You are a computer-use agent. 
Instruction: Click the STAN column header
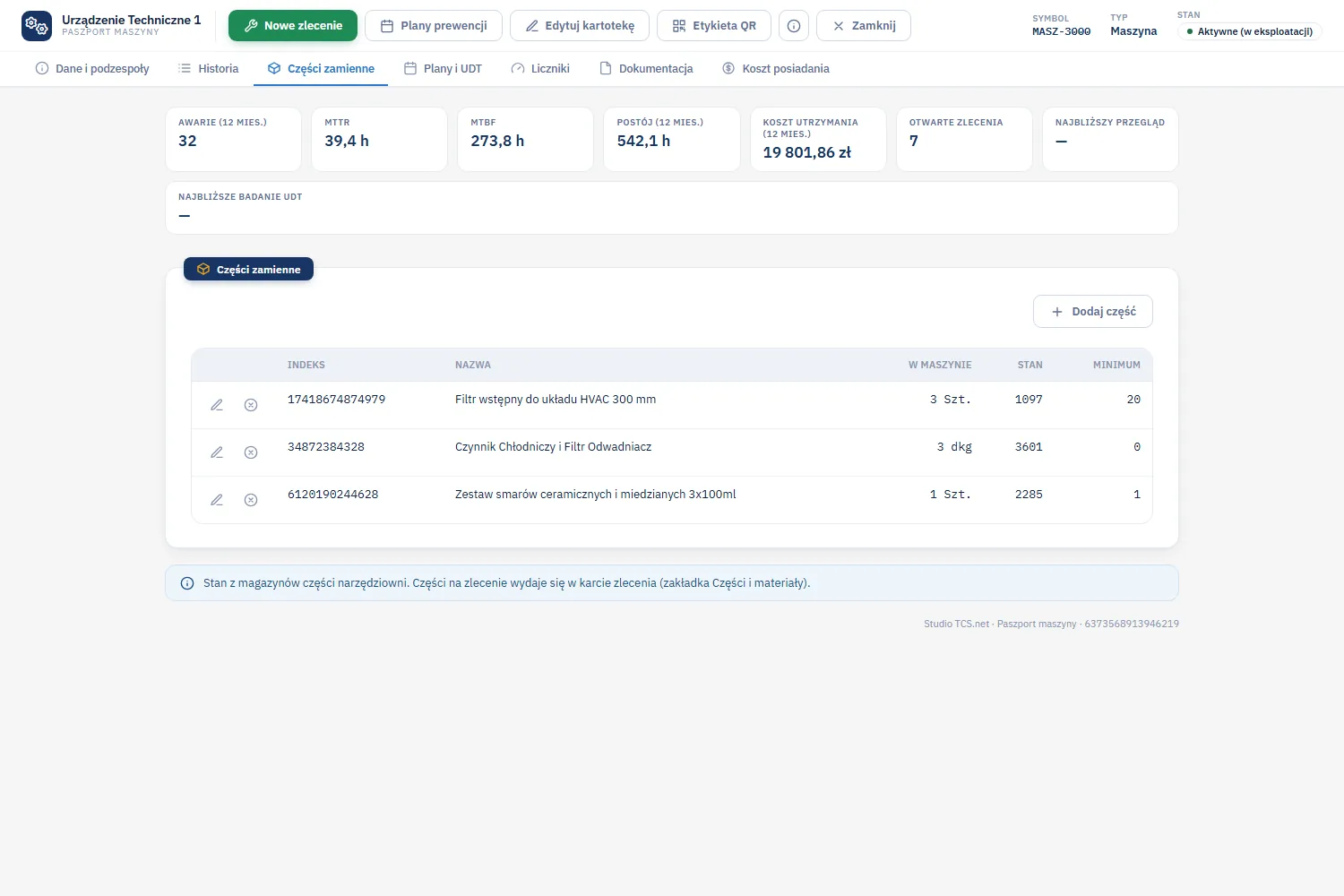(x=1030, y=366)
